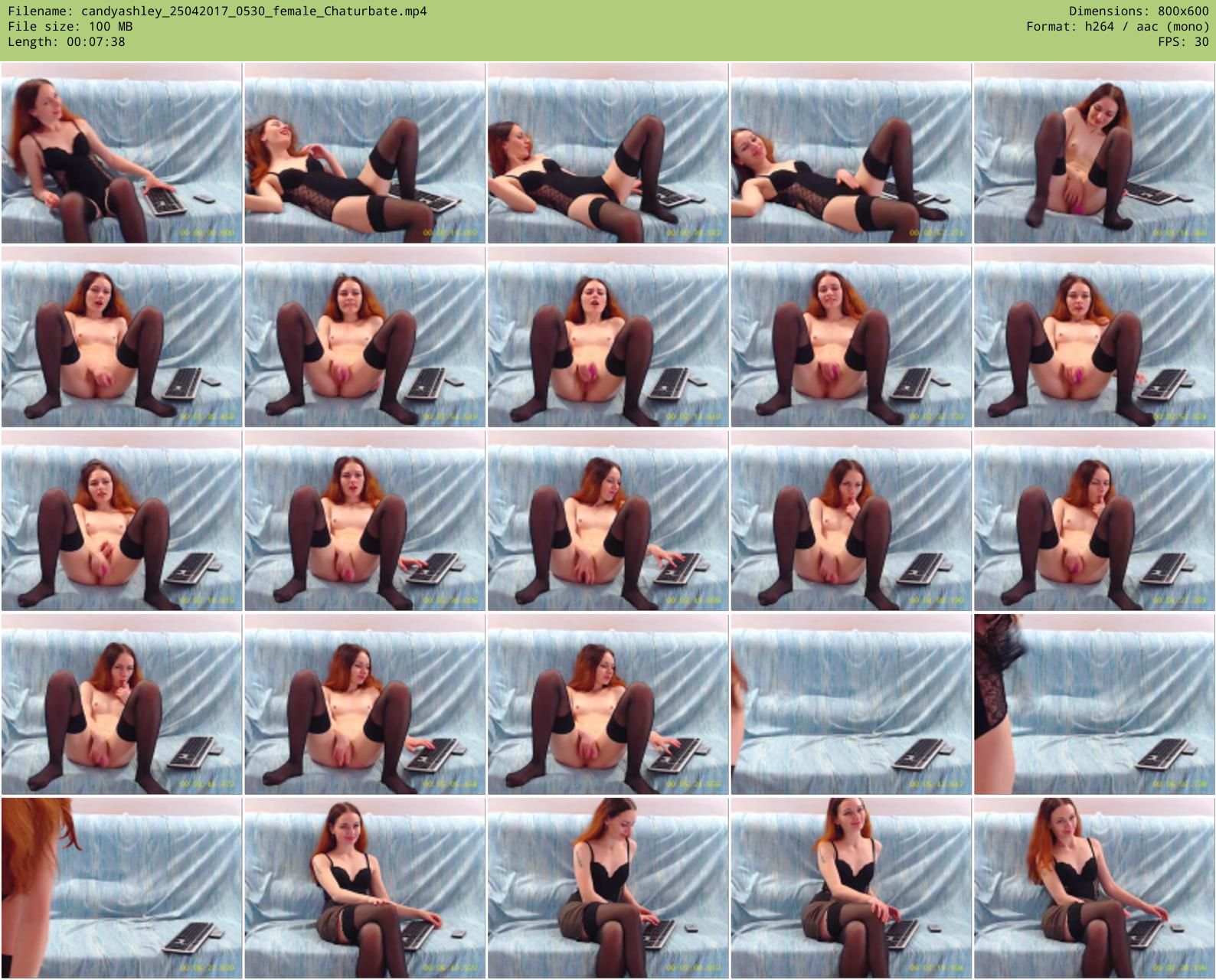The width and height of the screenshot is (1216, 980).
Task: Click the 'File size: 100 MB' text
Action: pos(70,26)
